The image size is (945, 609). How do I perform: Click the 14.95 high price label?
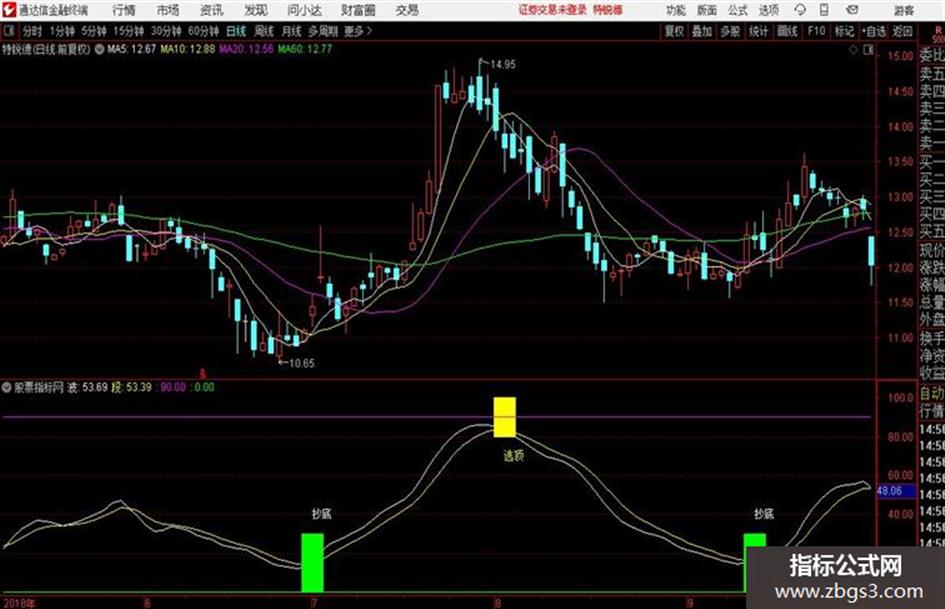[x=503, y=64]
